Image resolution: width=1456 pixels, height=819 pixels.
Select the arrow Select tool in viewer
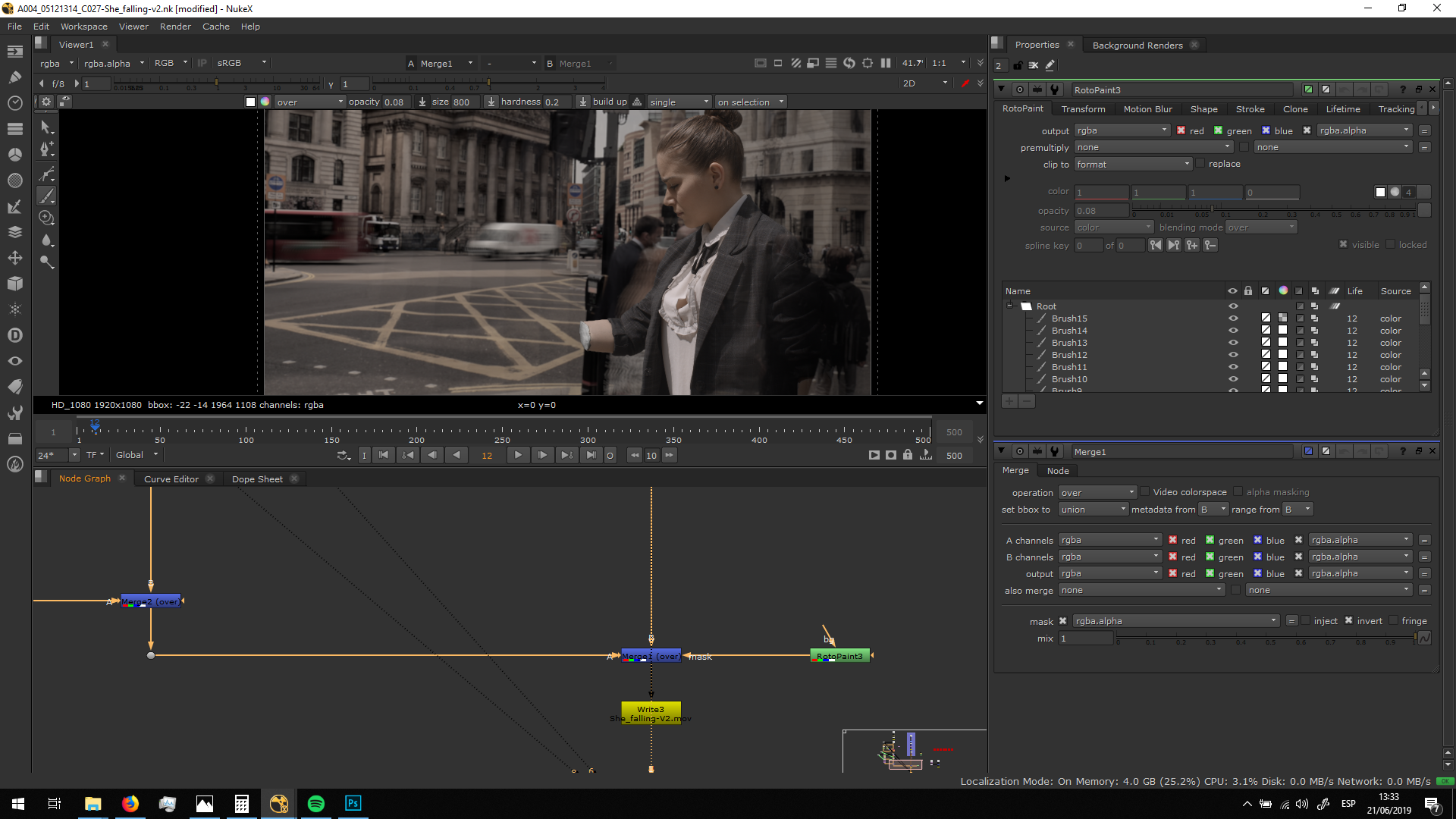point(46,127)
